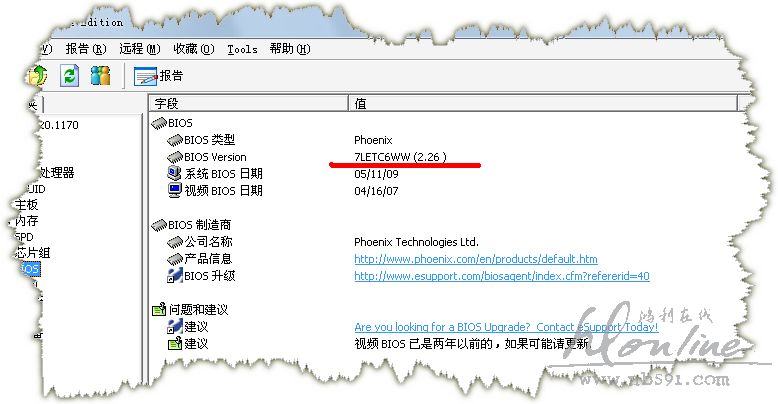
Task: Click the chip icon beside 公司名称
Action: [175, 242]
